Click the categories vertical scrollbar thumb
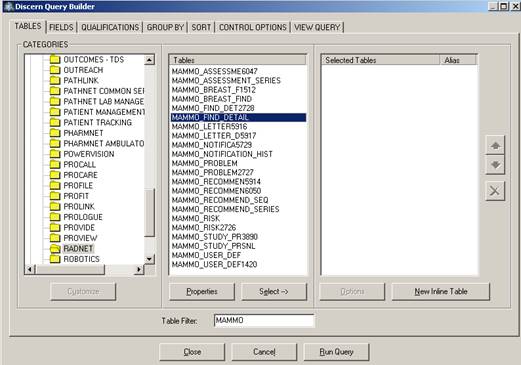Viewport: 521px width, 365px height. (149, 213)
